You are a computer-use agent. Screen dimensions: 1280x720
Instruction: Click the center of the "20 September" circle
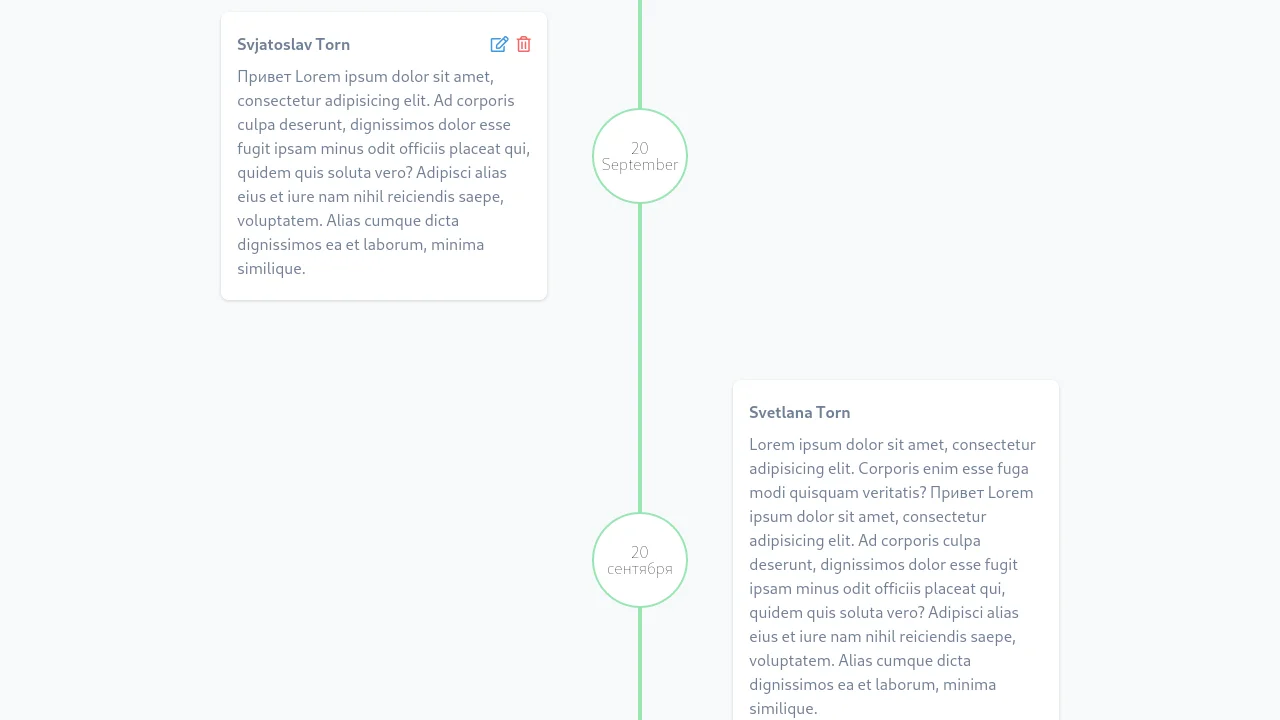tap(639, 156)
